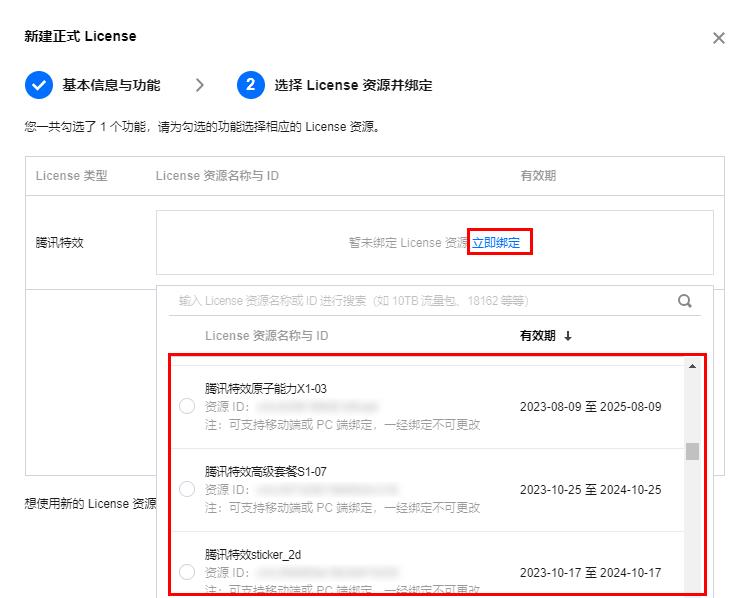Click the top License 资源名称与 ID header

point(217,176)
